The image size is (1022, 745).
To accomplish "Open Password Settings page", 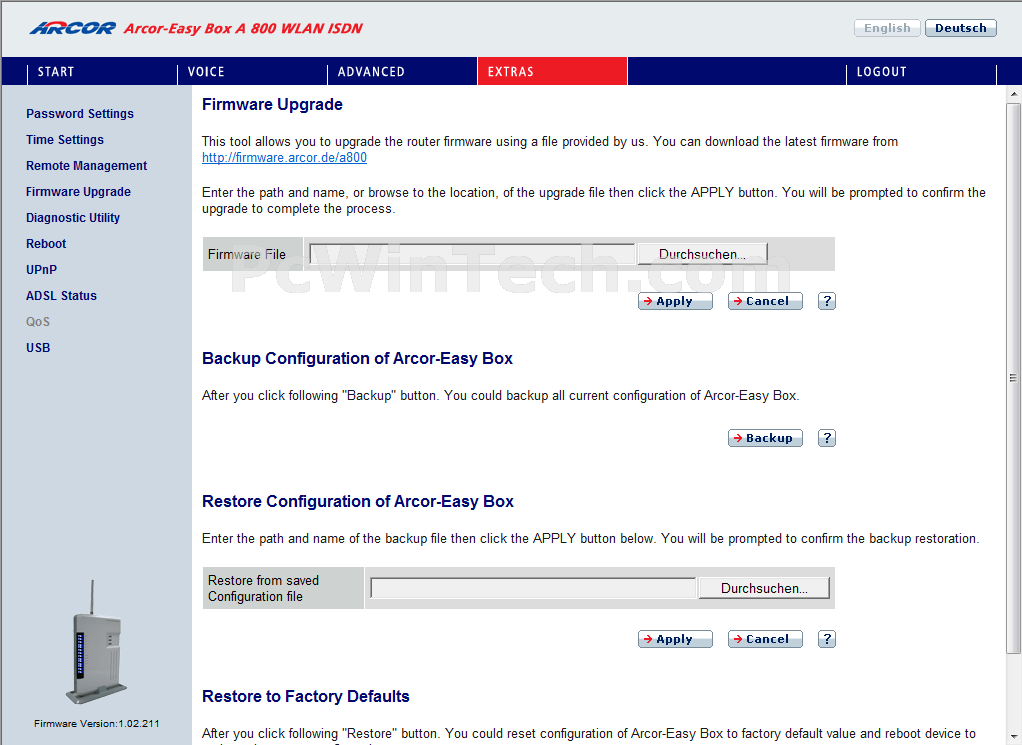I will coord(80,113).
